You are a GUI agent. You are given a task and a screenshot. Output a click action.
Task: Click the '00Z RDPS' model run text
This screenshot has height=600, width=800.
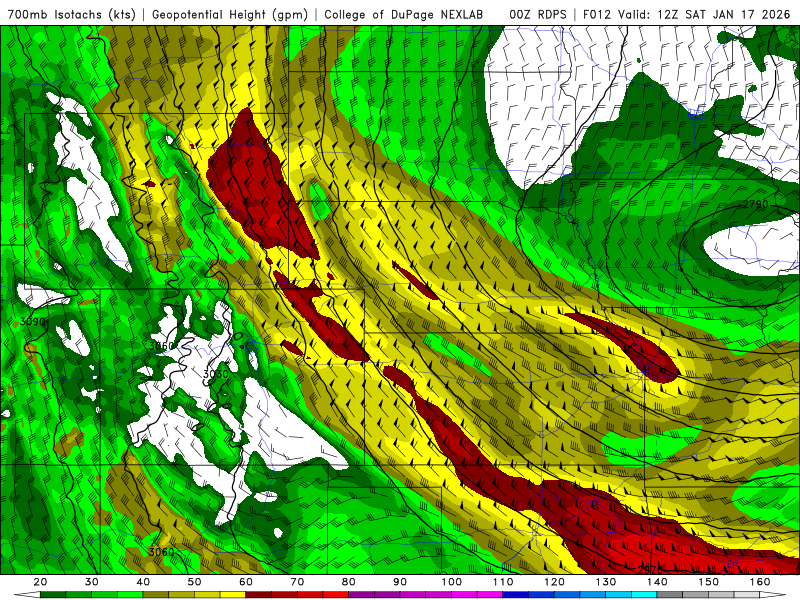click(x=538, y=15)
